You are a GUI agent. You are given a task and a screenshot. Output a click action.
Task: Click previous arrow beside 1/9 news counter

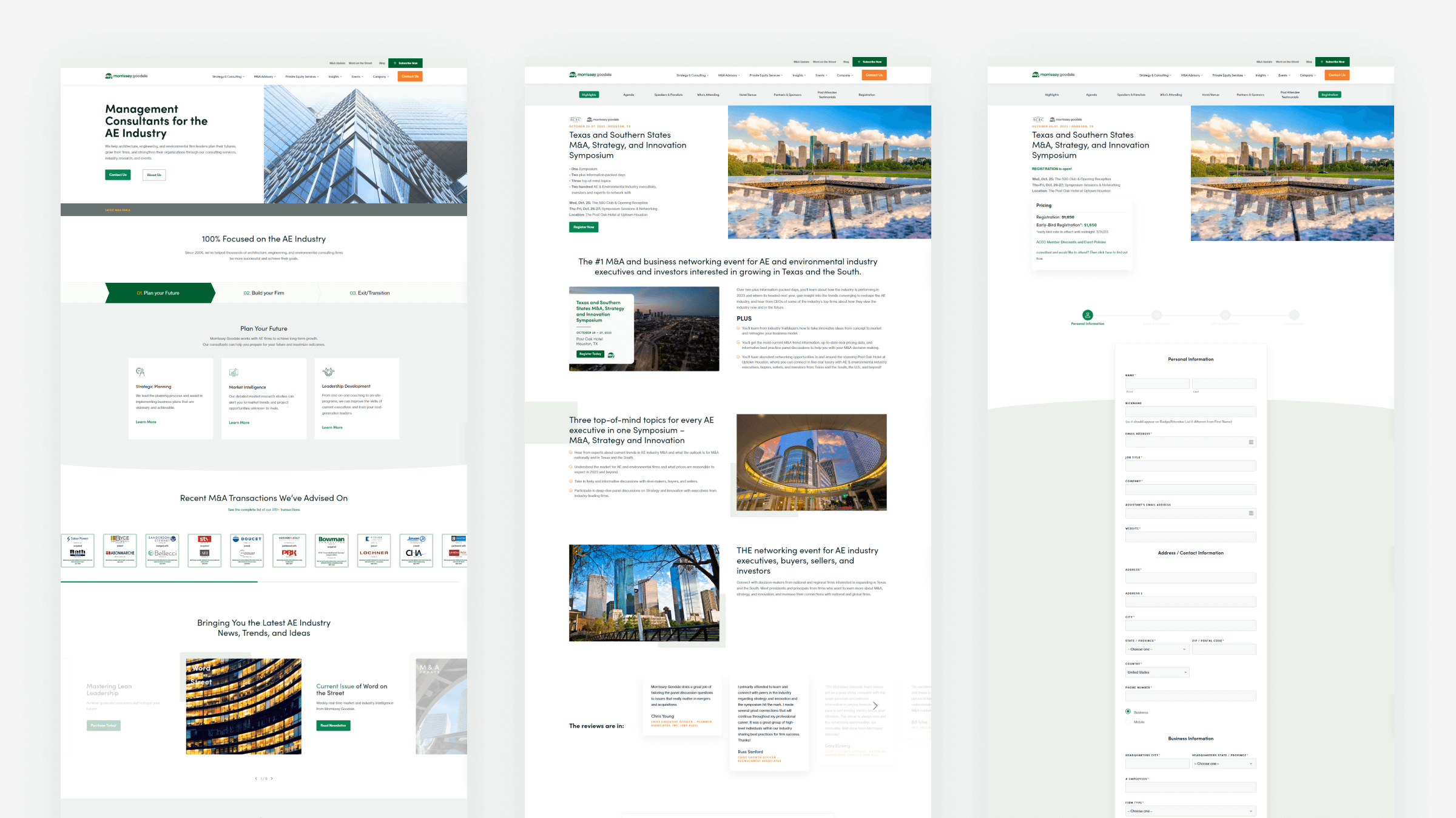pyautogui.click(x=256, y=778)
